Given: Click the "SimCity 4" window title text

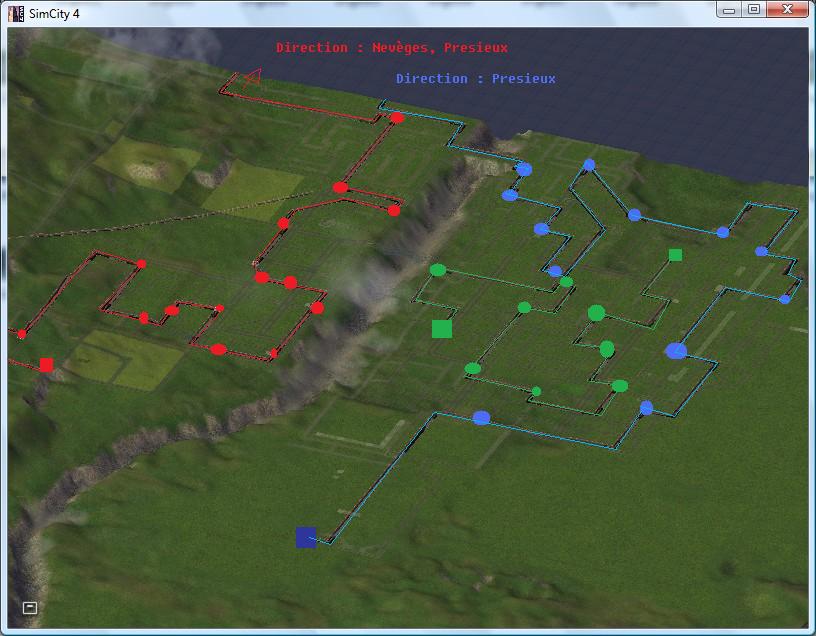Looking at the screenshot, I should click(55, 11).
